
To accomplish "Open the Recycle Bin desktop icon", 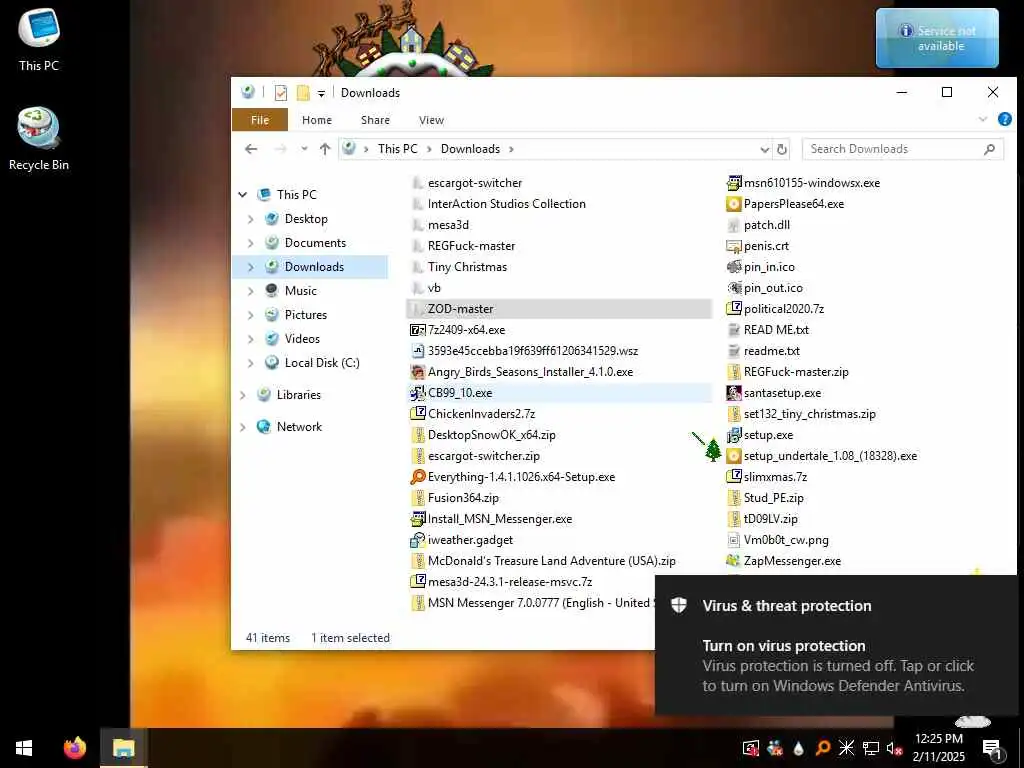I will pos(39,138).
